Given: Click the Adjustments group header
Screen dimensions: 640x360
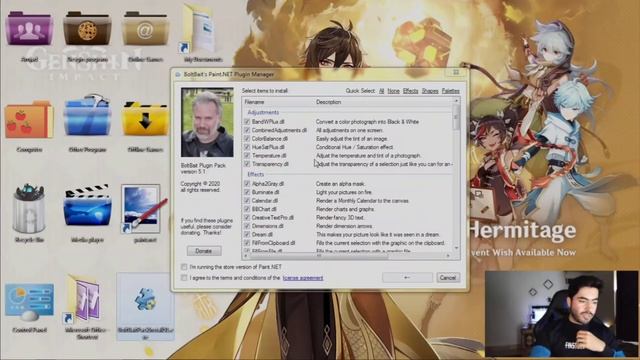Looking at the screenshot, I should click(x=263, y=112).
